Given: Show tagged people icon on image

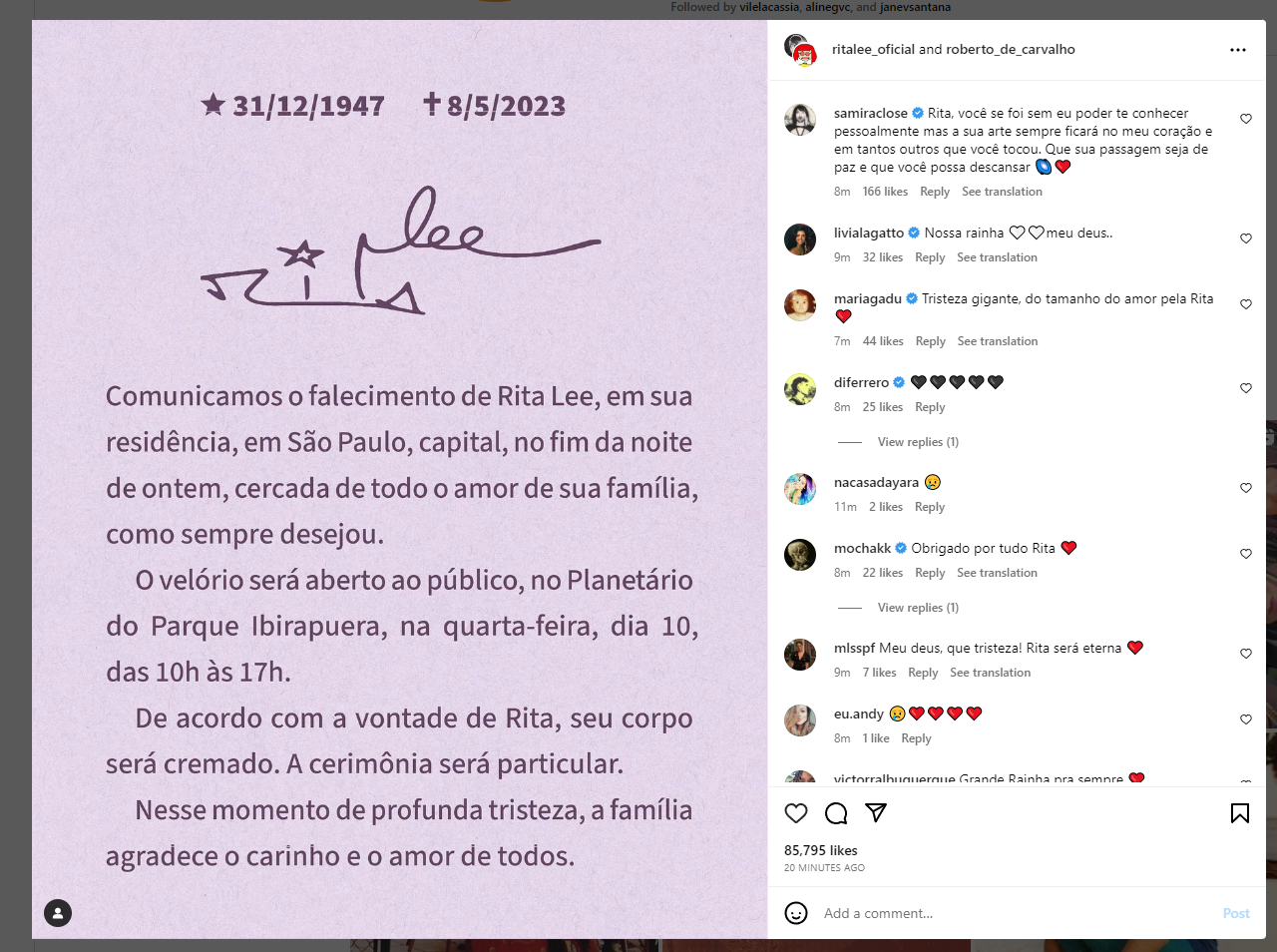Looking at the screenshot, I should [58, 913].
